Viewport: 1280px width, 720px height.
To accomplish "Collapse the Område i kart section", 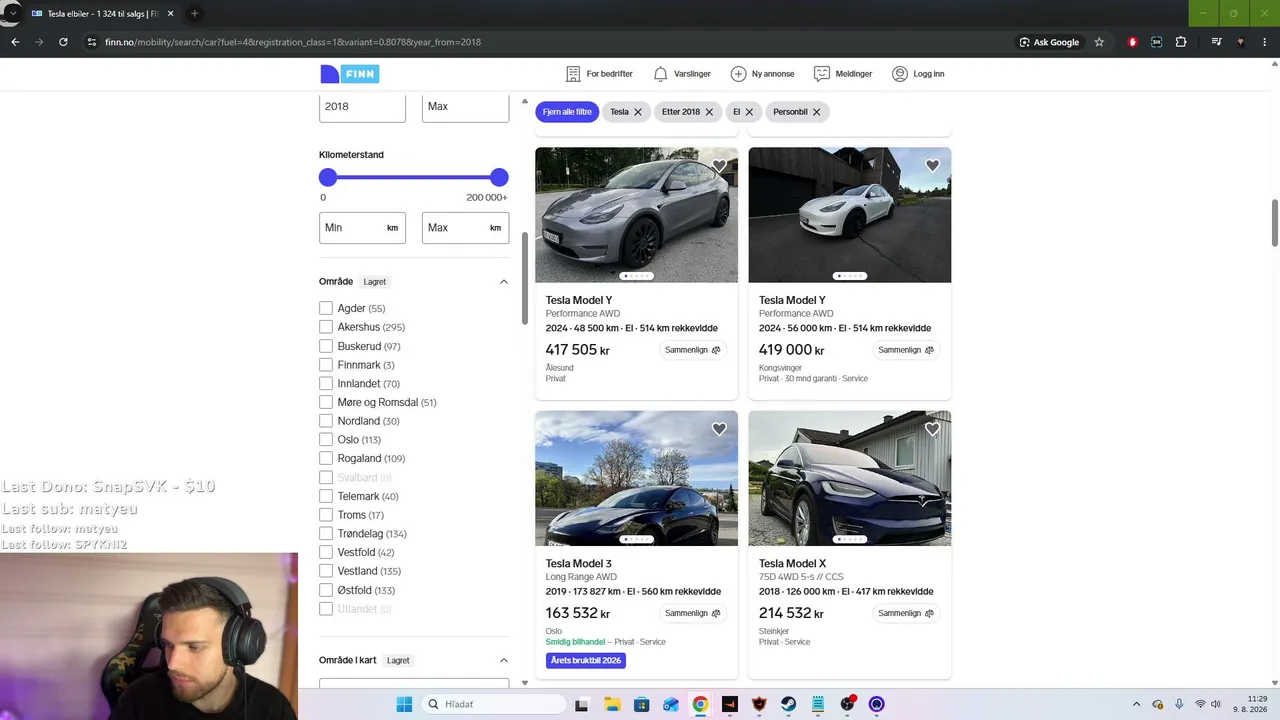I will point(504,661).
